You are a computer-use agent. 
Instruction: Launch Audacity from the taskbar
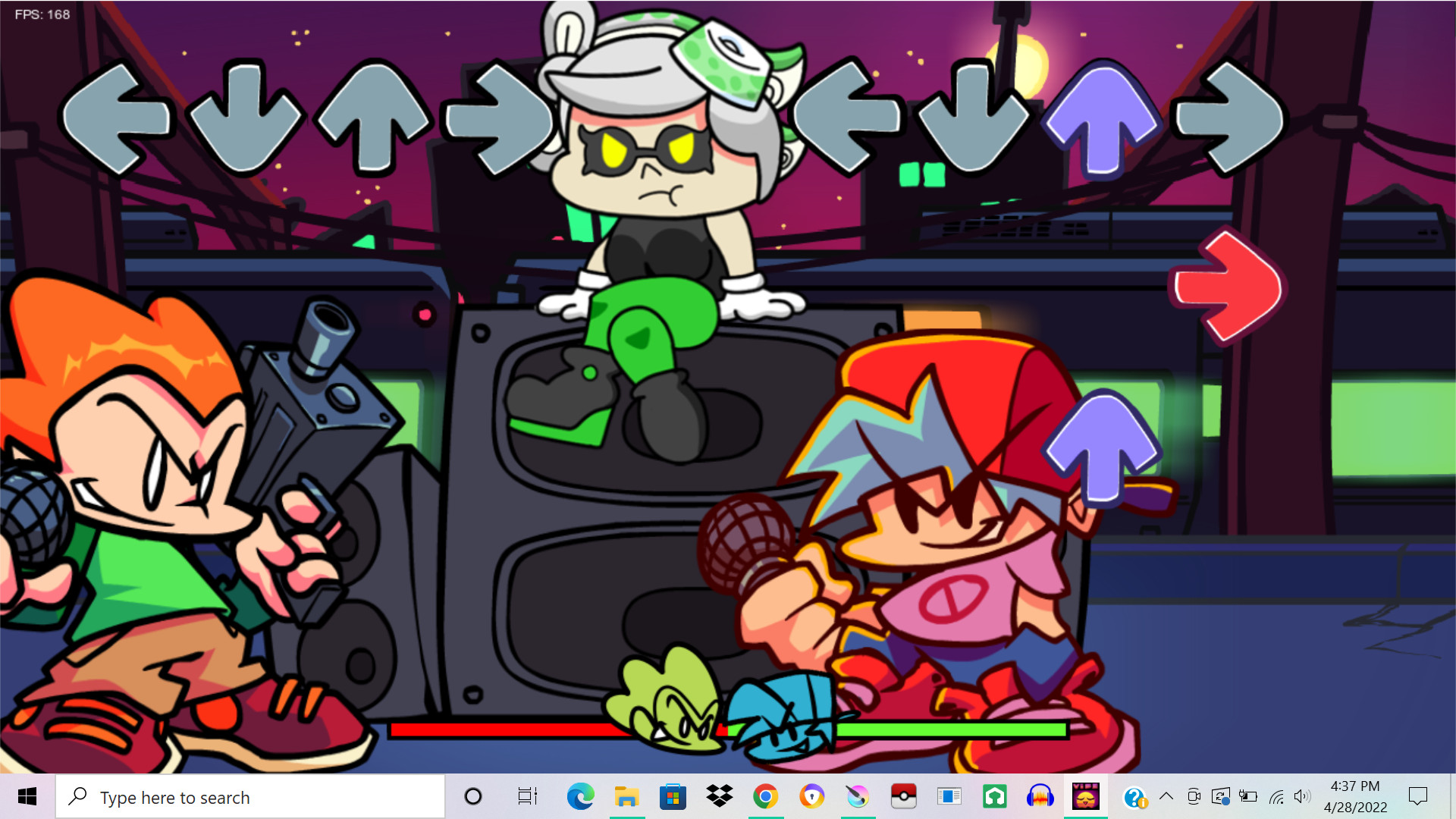[1040, 797]
